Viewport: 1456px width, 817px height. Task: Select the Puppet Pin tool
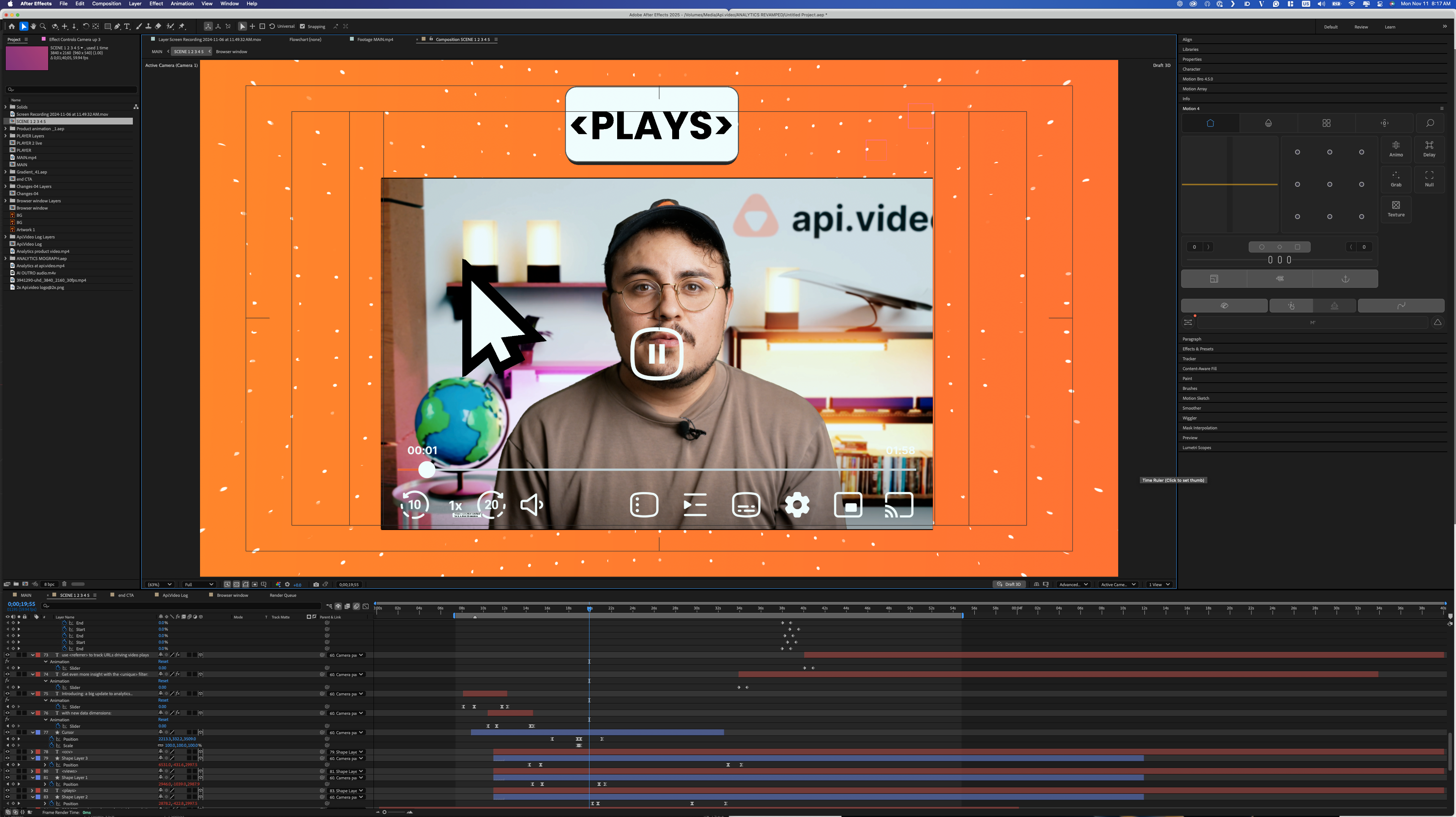pyautogui.click(x=182, y=26)
